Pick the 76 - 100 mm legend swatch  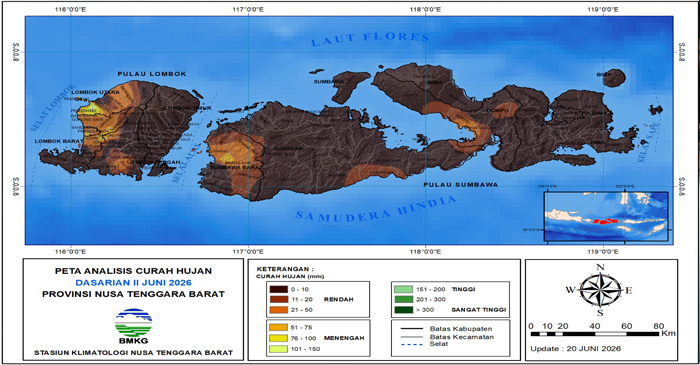pos(278,338)
